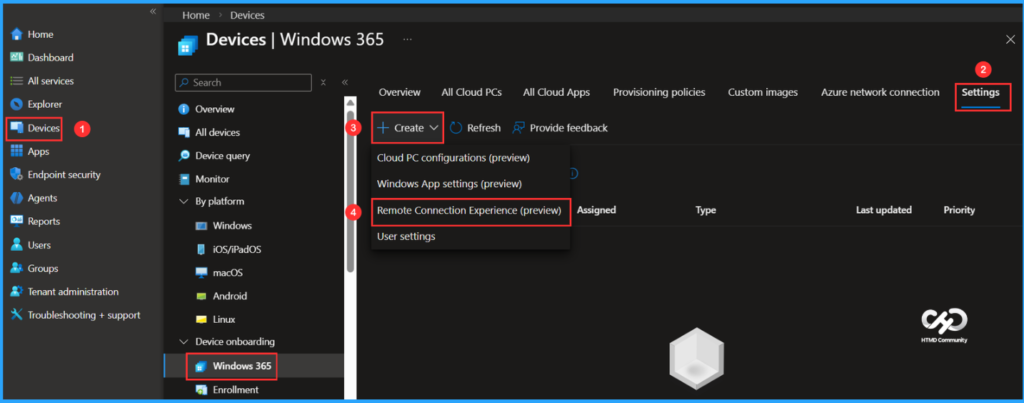Collapse the left navigation with double chevron
This screenshot has width=1024, height=403.
tap(153, 11)
